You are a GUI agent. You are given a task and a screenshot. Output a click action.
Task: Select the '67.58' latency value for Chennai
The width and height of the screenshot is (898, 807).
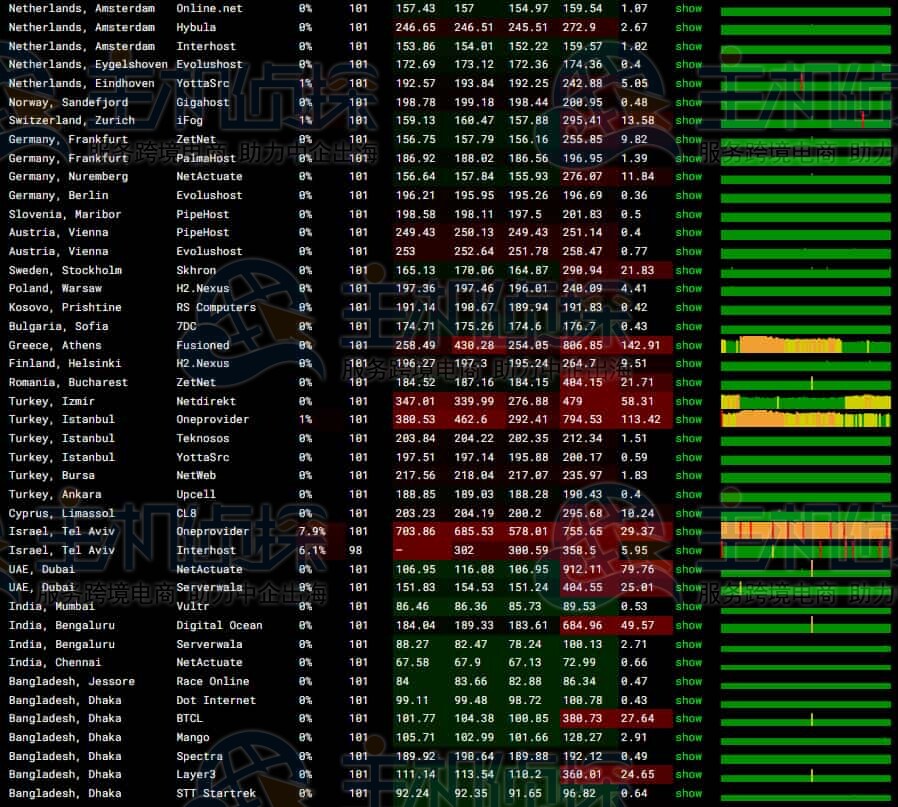point(412,663)
